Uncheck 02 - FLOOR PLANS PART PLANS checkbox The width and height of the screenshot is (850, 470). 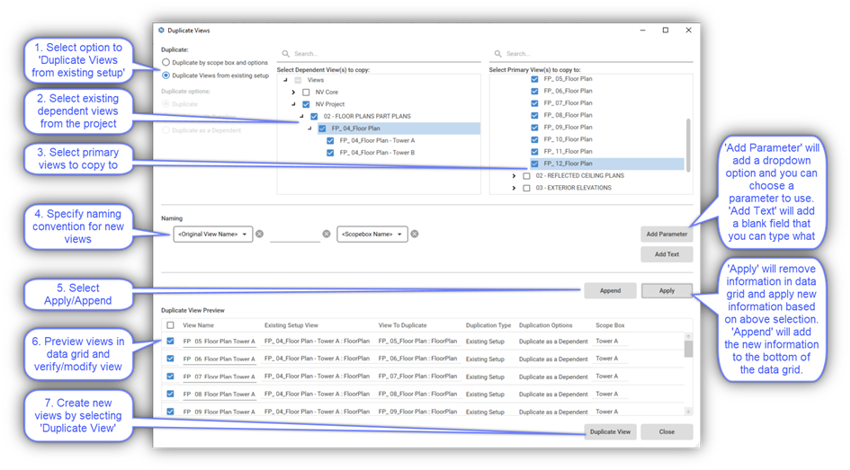coord(314,116)
